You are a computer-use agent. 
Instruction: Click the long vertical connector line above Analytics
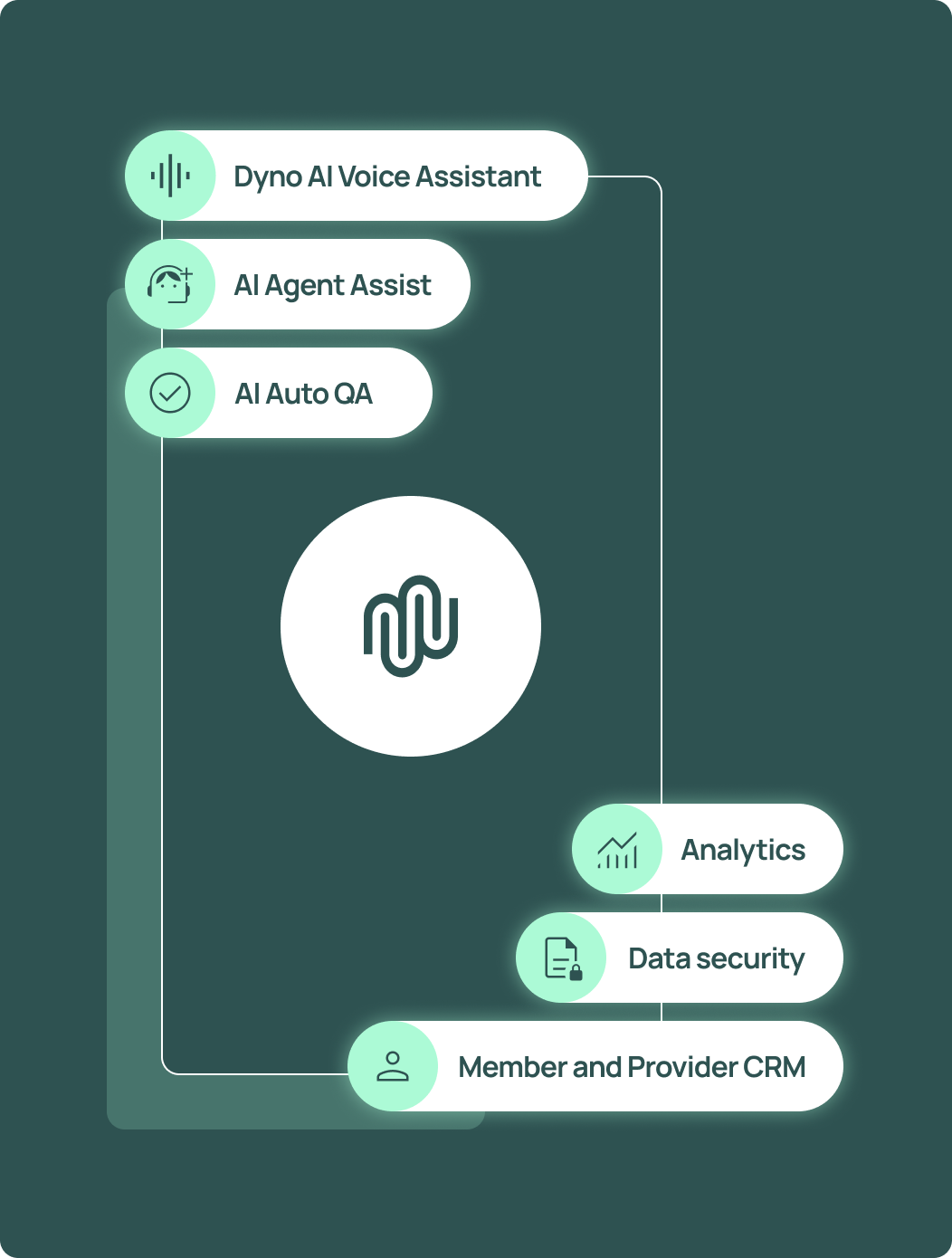point(662,498)
